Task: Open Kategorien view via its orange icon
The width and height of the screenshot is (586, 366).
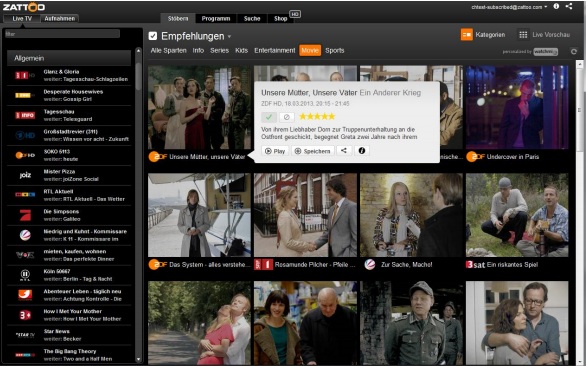Action: point(467,35)
